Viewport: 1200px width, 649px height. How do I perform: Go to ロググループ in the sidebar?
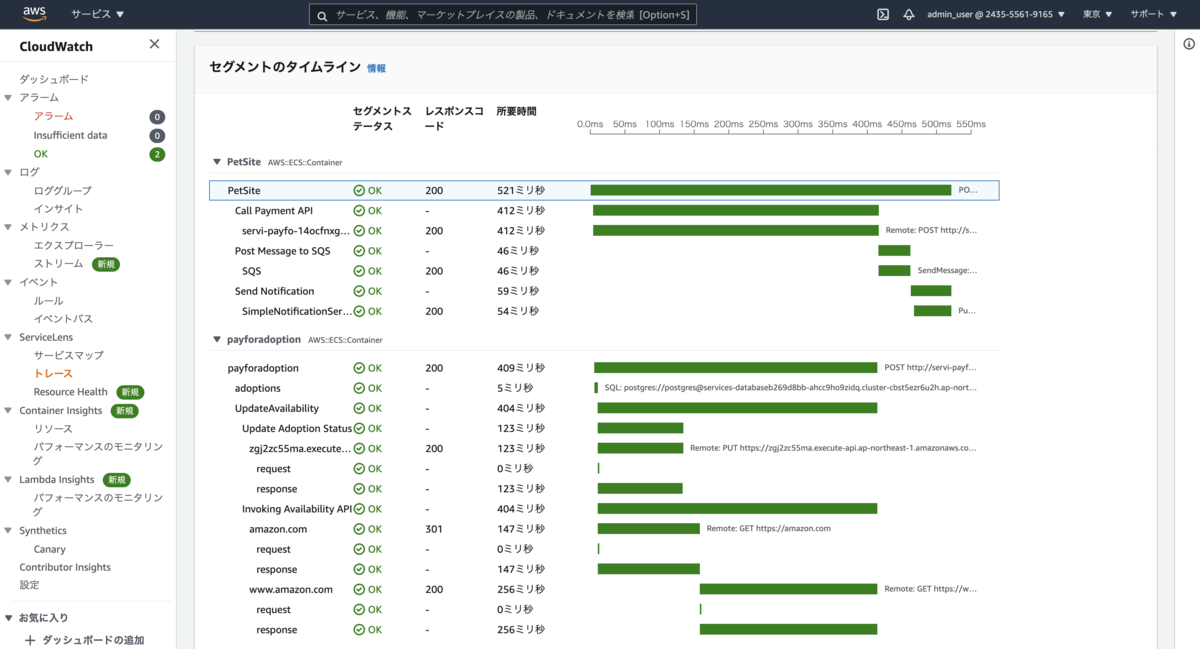62,190
